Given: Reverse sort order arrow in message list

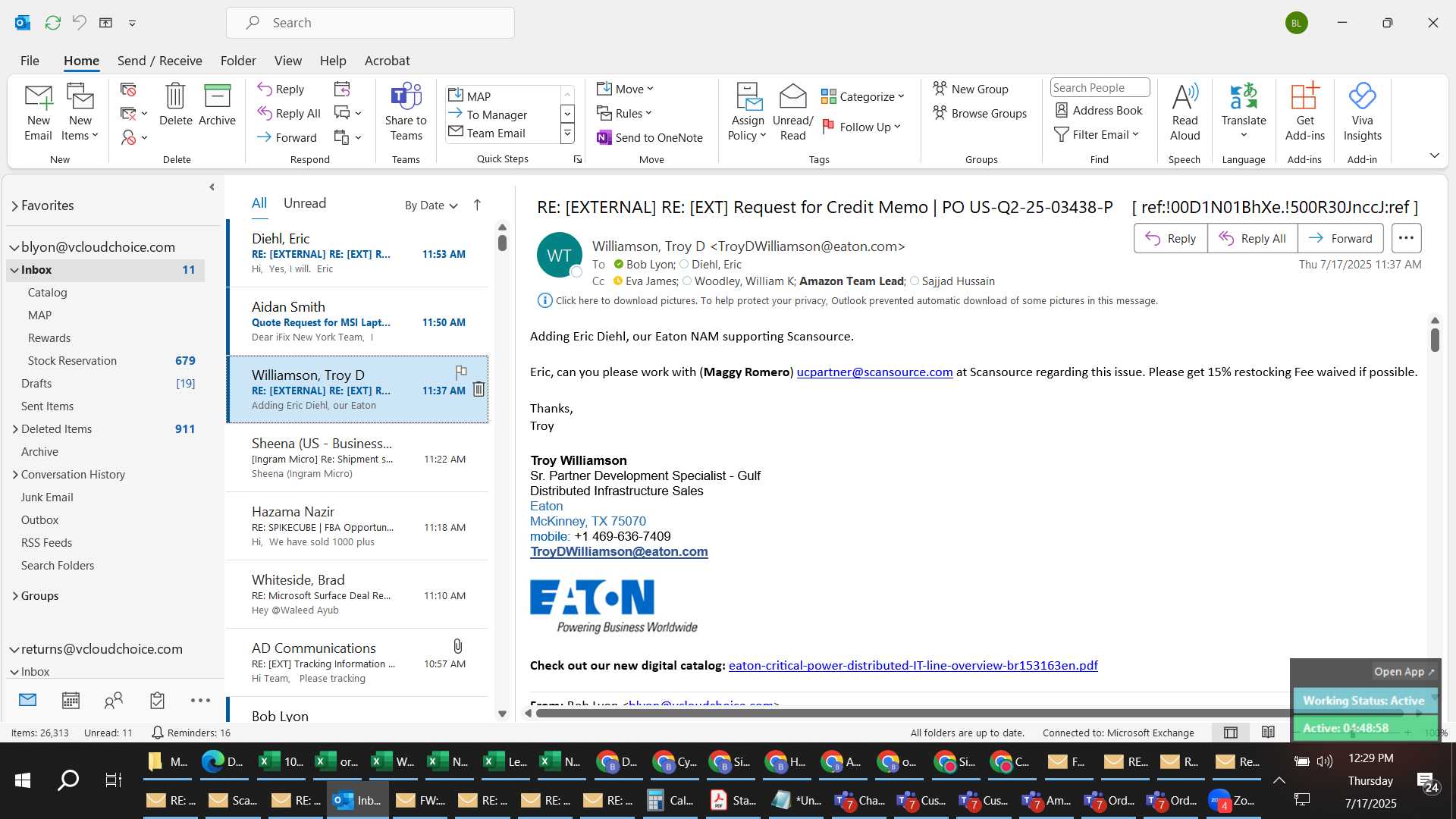Looking at the screenshot, I should point(477,205).
